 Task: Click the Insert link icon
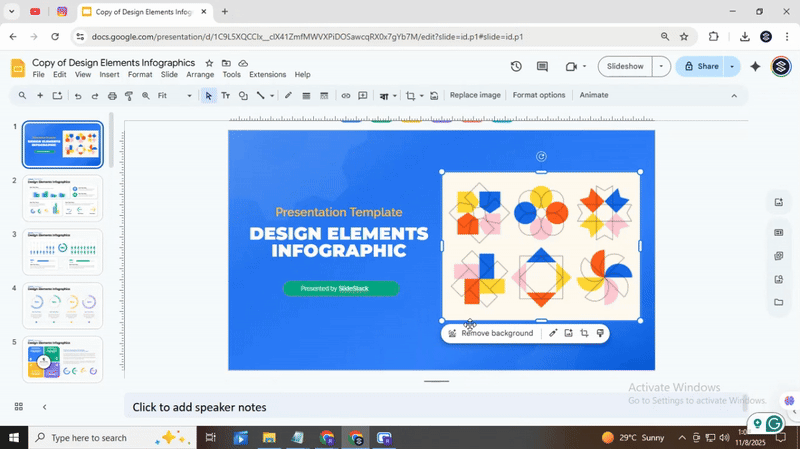[x=346, y=96]
